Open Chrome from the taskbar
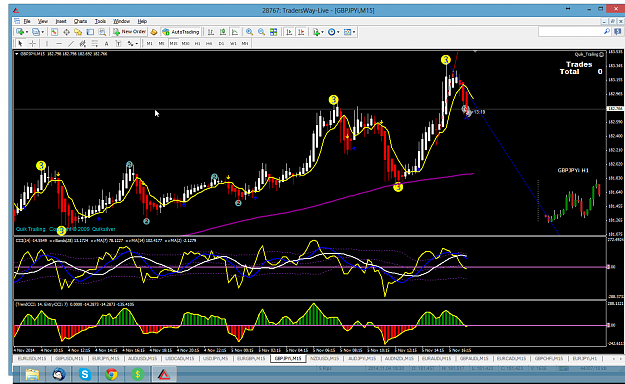The width and height of the screenshot is (625, 384). click(111, 374)
